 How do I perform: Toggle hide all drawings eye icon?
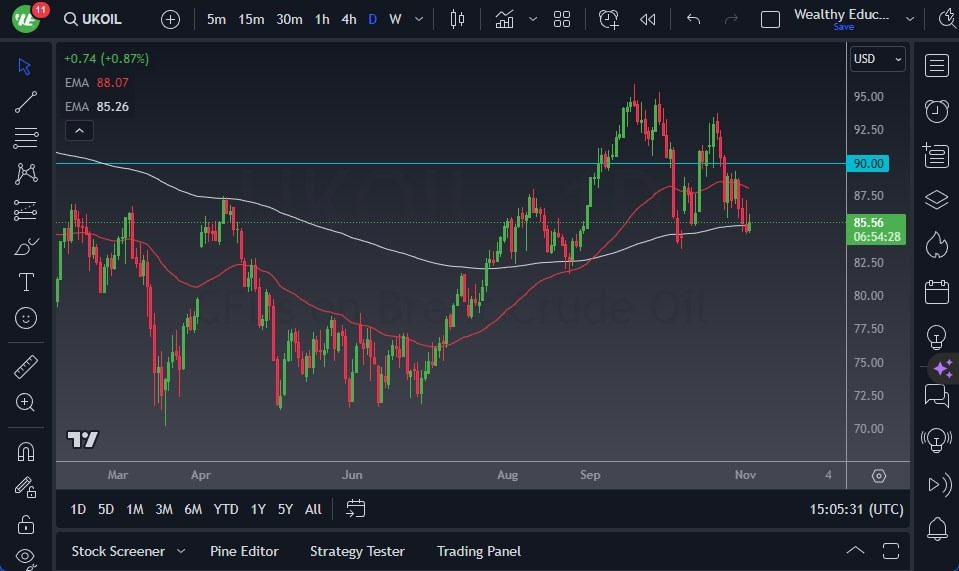click(26, 556)
